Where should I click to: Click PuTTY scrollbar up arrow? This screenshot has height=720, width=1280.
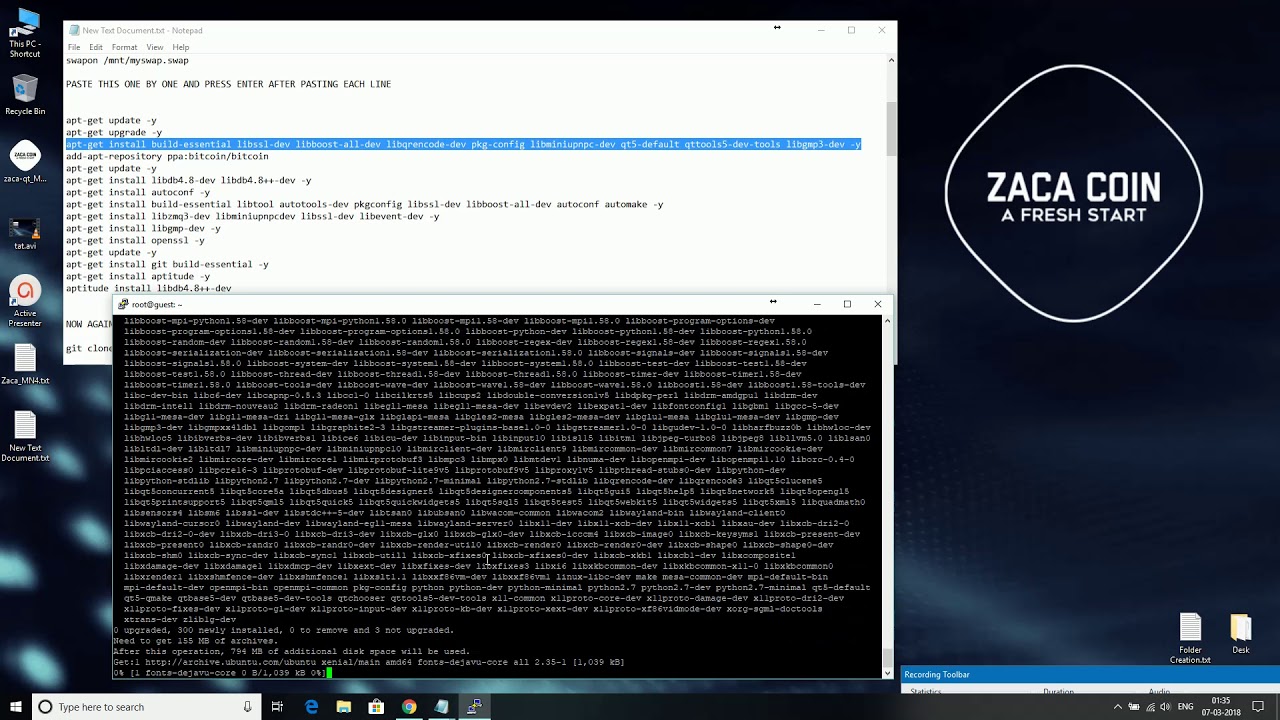click(887, 322)
